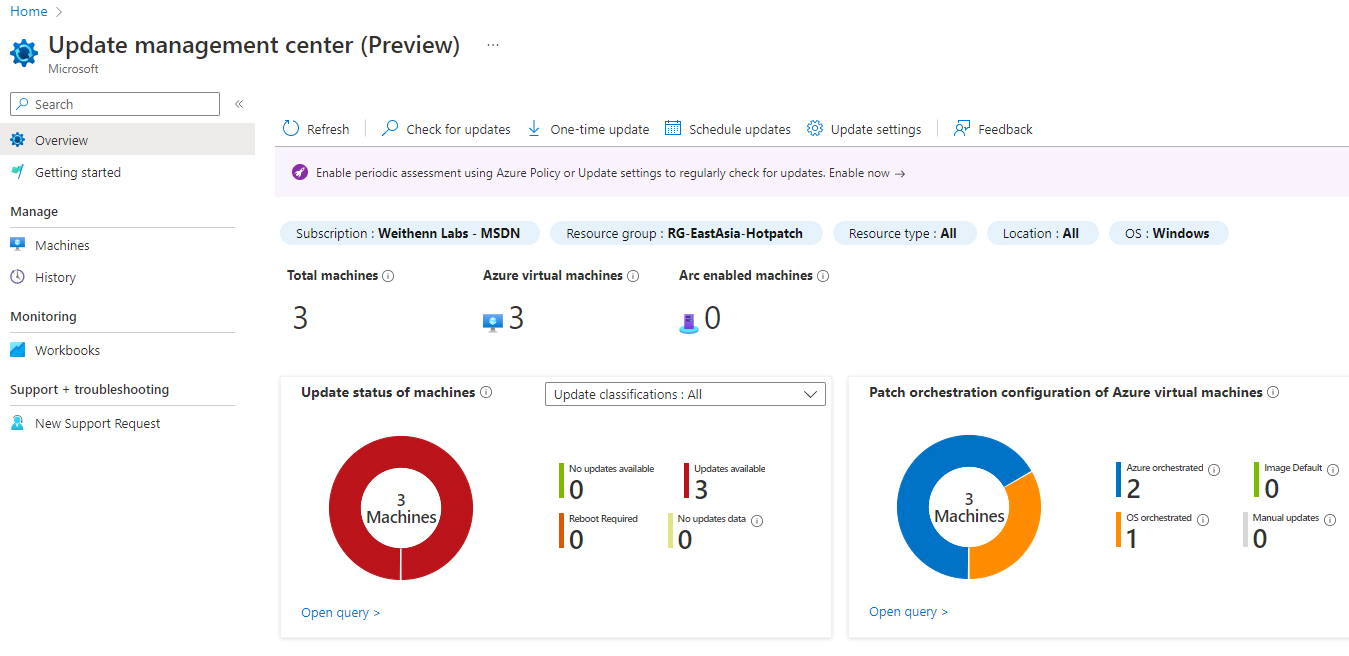Click the Azure orchestrated count 2

(x=1133, y=489)
